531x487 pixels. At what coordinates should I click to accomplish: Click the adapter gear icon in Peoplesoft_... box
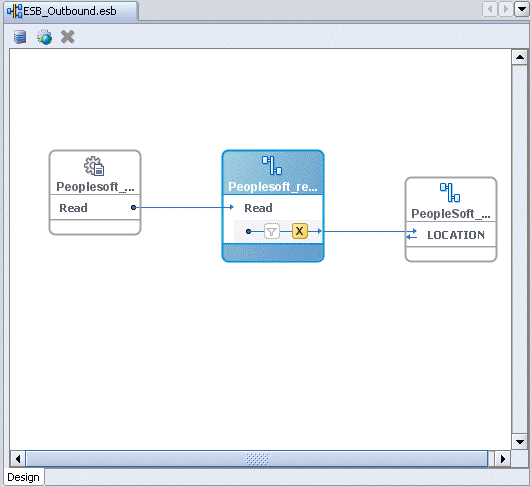pyautogui.click(x=94, y=166)
